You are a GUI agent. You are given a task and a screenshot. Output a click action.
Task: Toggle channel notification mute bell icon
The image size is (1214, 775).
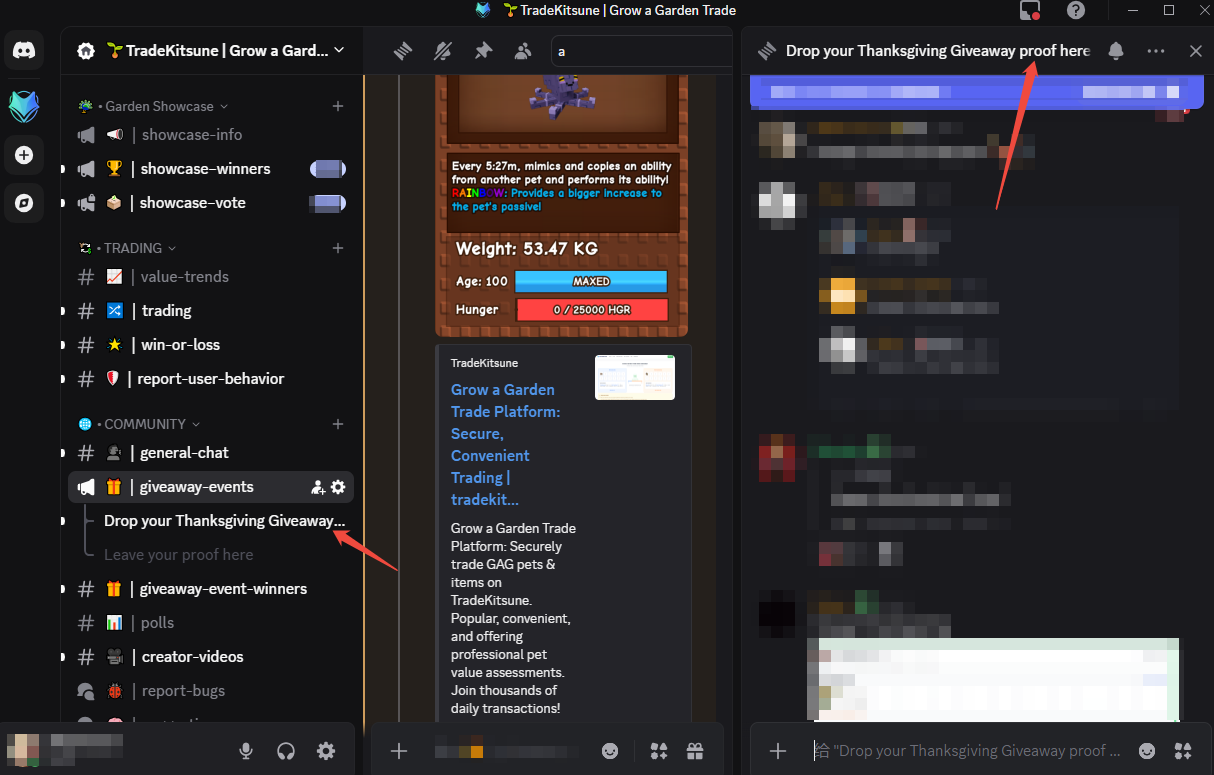[443, 51]
